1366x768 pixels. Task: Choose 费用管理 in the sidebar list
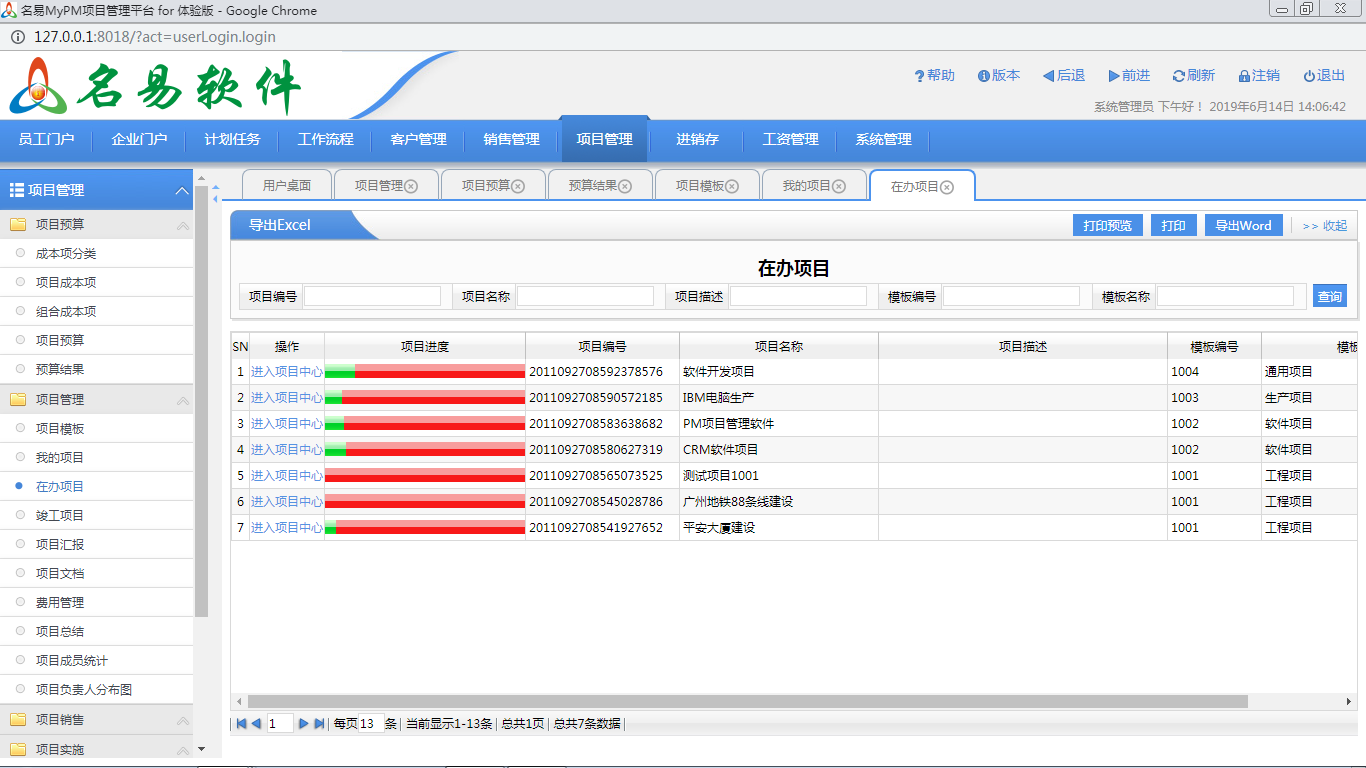(x=60, y=602)
